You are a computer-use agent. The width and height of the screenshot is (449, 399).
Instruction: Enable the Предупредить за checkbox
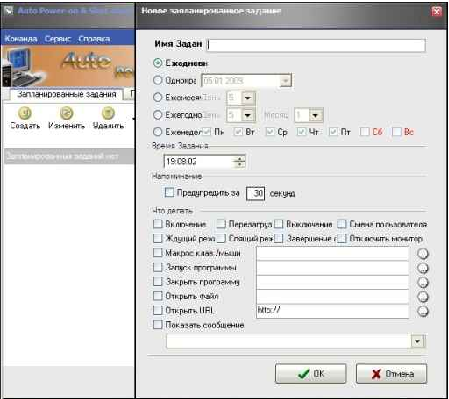coord(169,192)
